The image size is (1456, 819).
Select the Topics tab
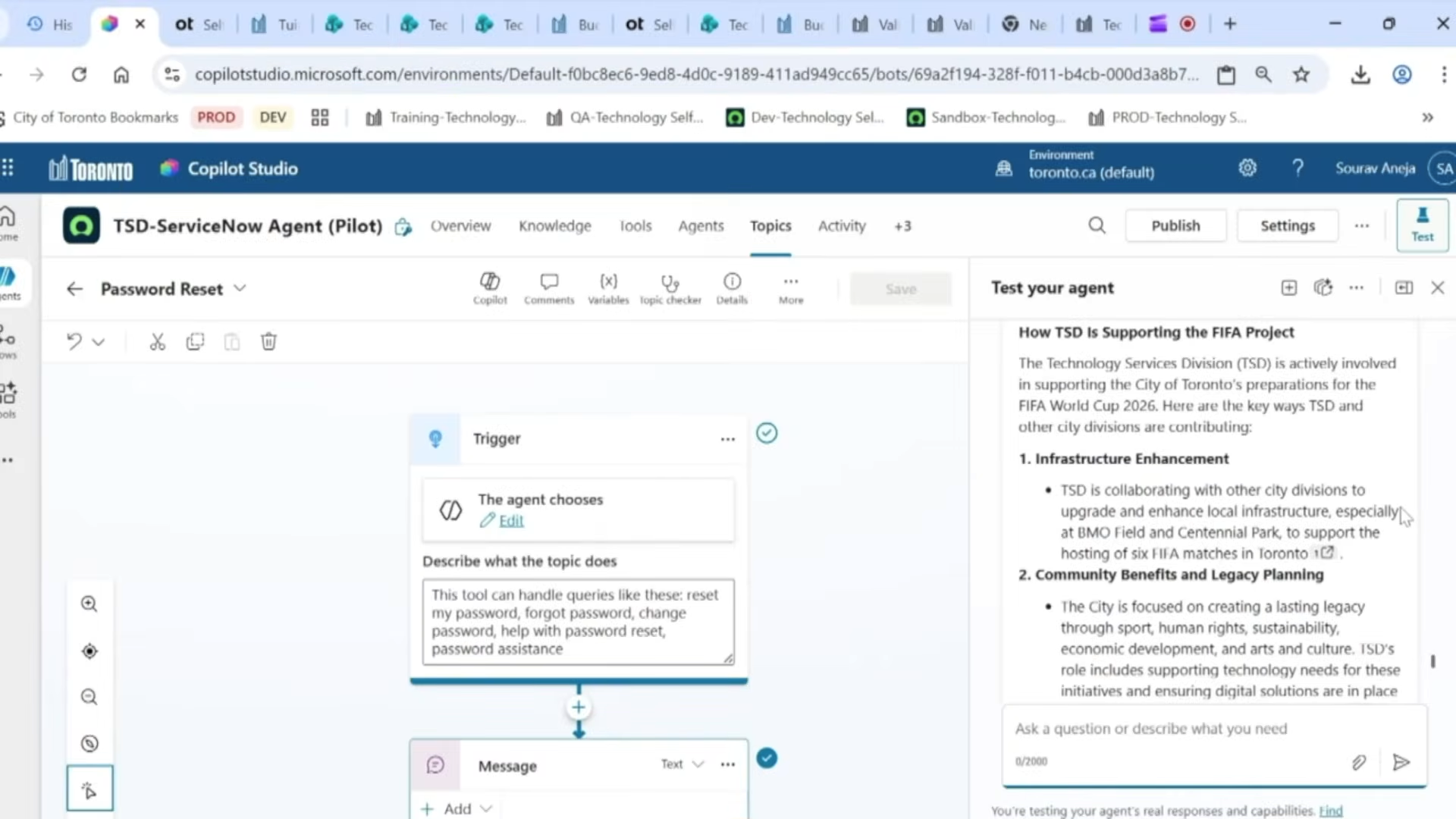coord(770,226)
